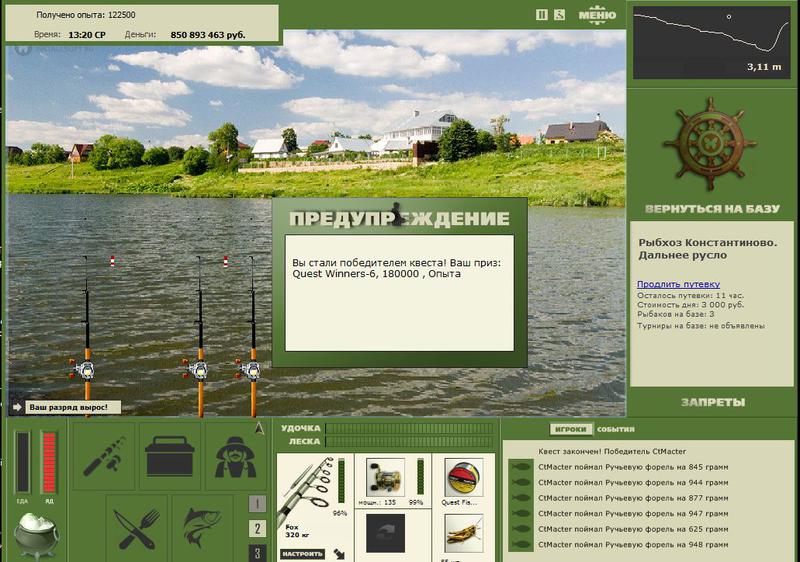Click the Fox 320 кг rod image

coord(307,490)
